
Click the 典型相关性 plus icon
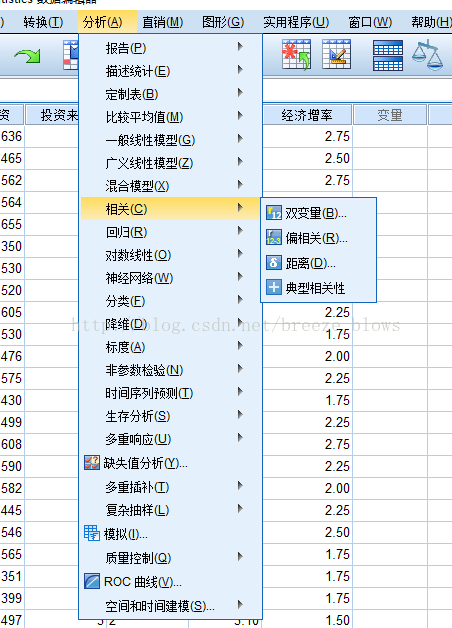click(274, 287)
